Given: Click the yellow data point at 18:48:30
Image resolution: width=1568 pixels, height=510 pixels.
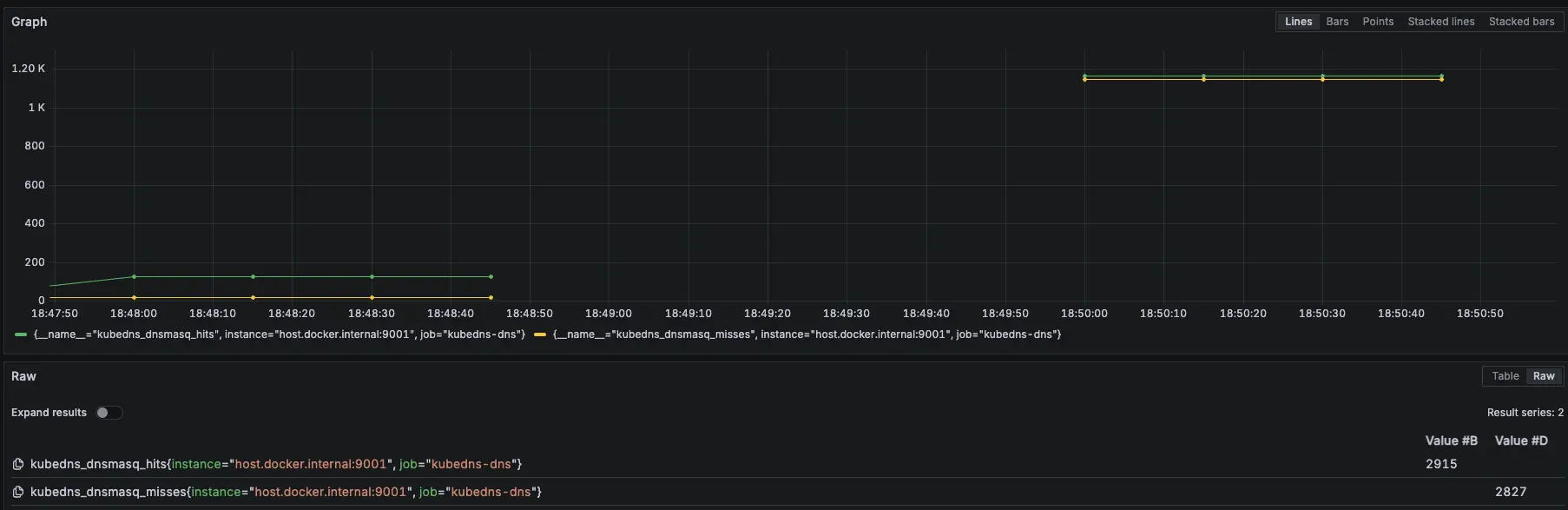Looking at the screenshot, I should coord(372,298).
